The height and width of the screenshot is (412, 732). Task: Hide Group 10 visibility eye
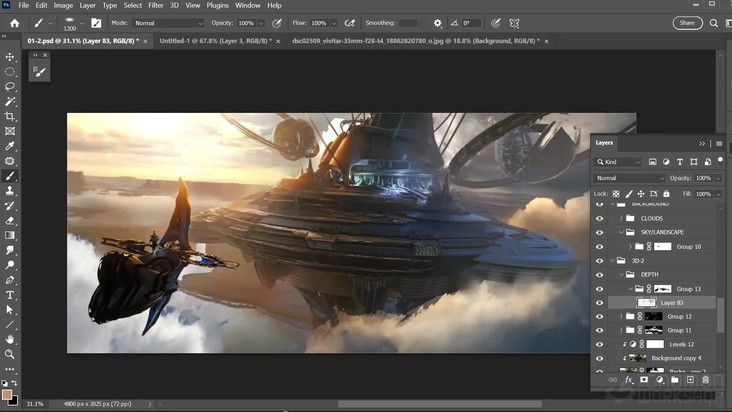(599, 246)
